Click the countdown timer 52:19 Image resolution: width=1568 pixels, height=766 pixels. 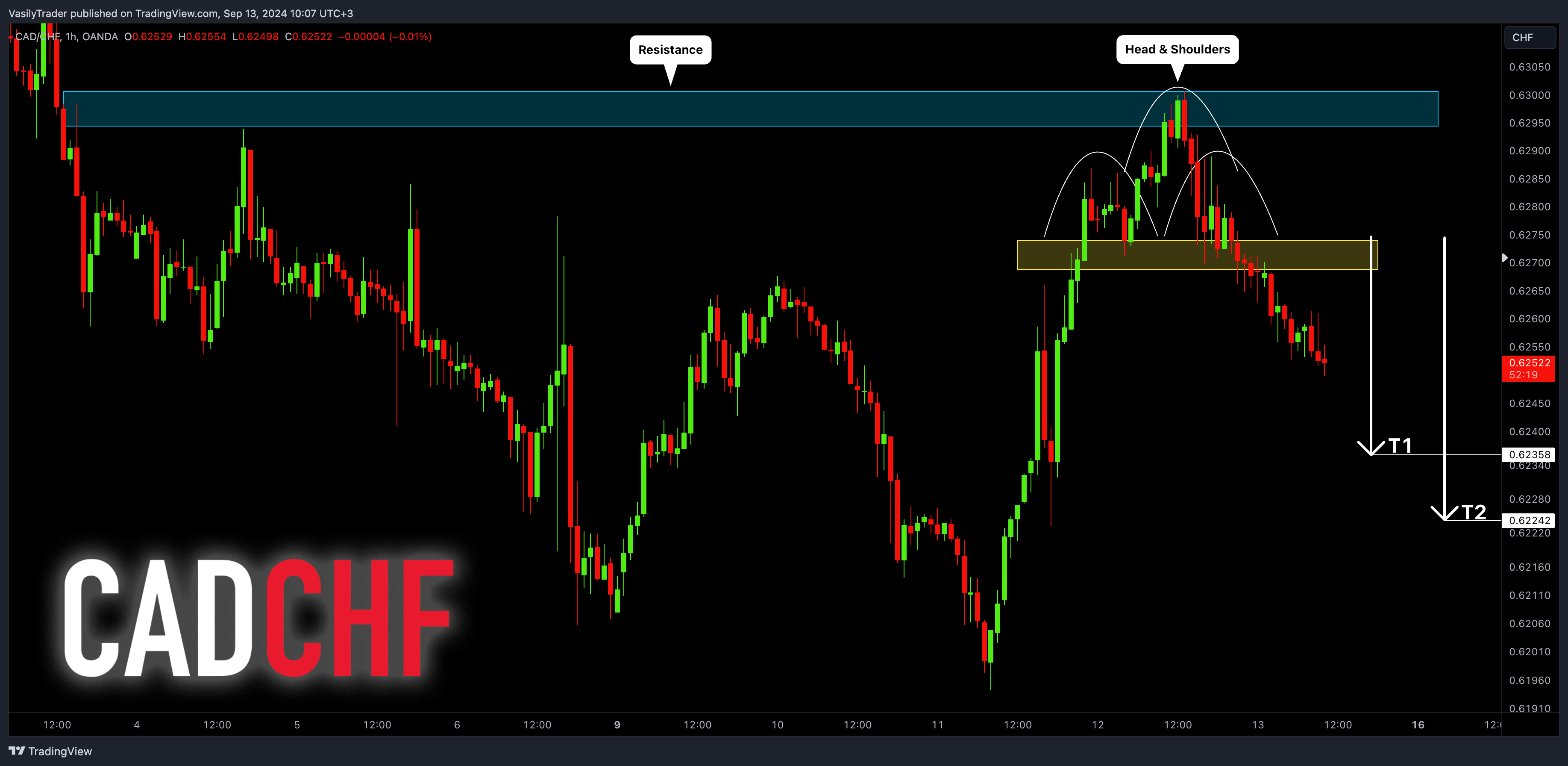(x=1523, y=375)
